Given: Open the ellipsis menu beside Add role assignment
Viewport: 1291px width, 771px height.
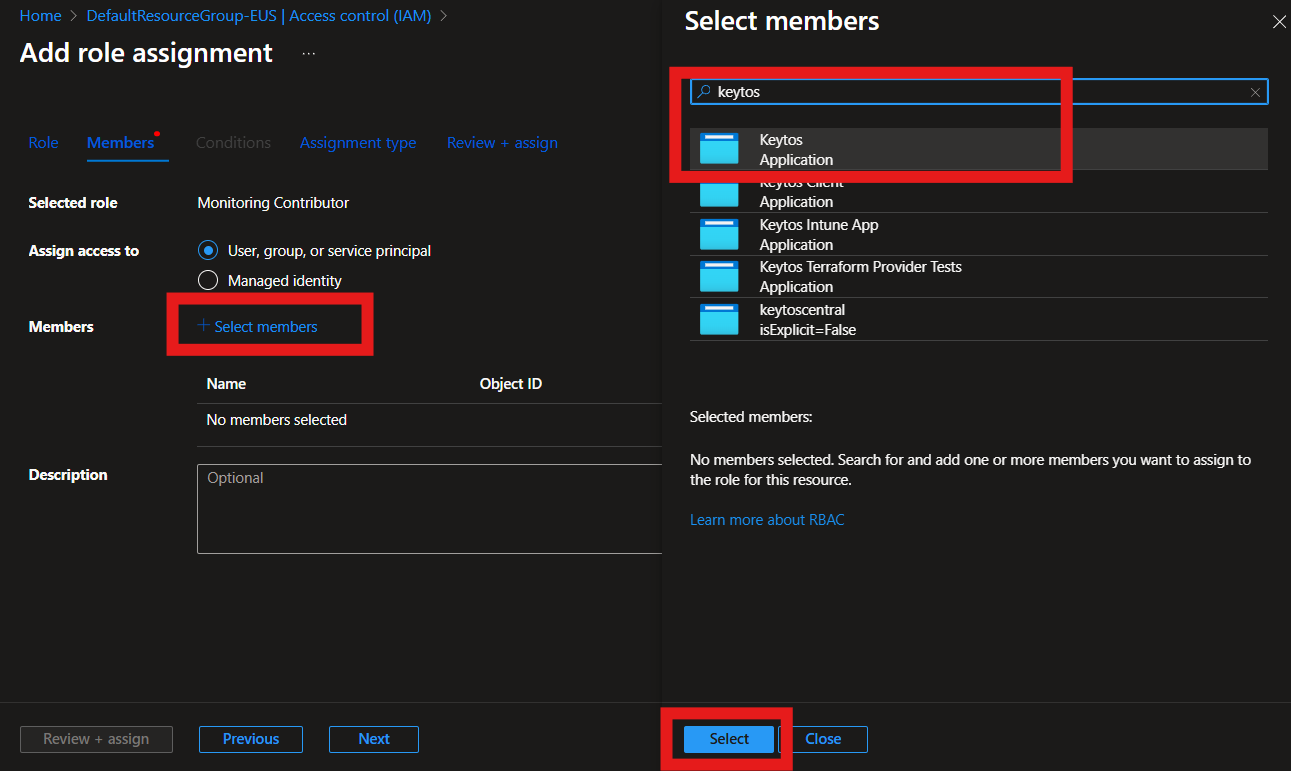Looking at the screenshot, I should click(x=308, y=53).
